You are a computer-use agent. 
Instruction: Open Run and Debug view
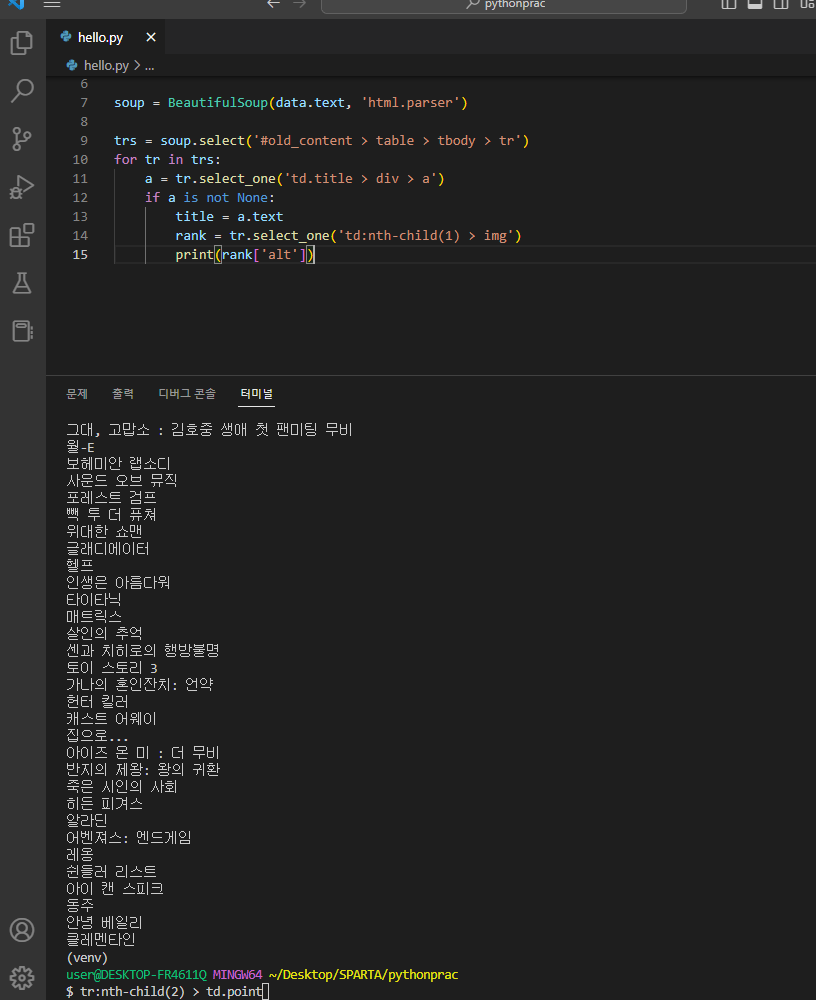point(22,187)
